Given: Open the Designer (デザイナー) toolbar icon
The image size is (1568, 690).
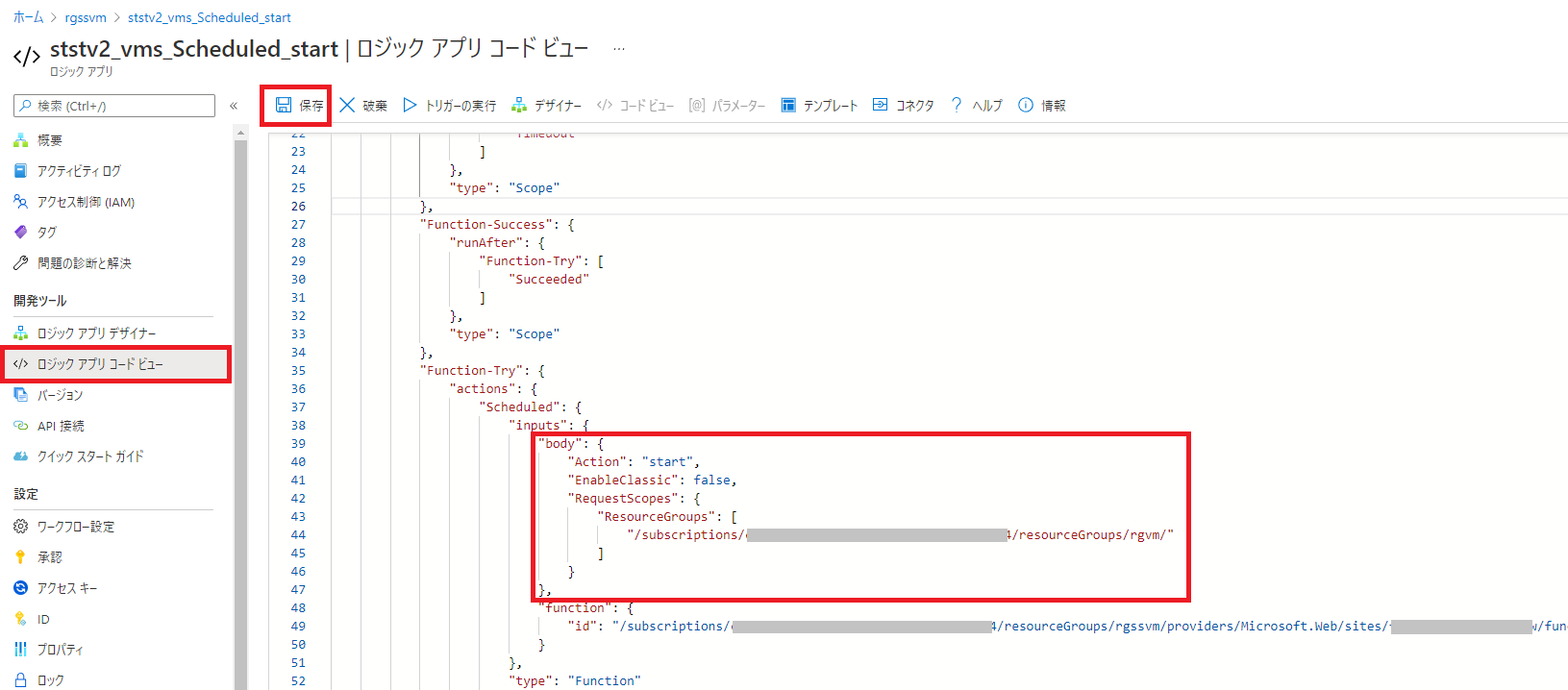Looking at the screenshot, I should [x=519, y=105].
